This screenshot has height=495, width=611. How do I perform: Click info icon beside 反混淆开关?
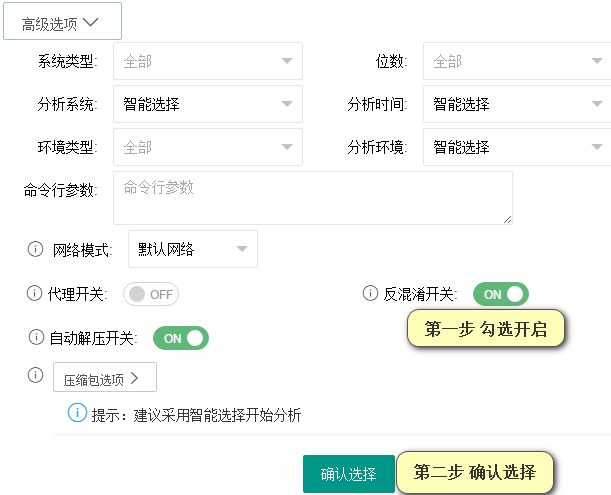point(370,293)
